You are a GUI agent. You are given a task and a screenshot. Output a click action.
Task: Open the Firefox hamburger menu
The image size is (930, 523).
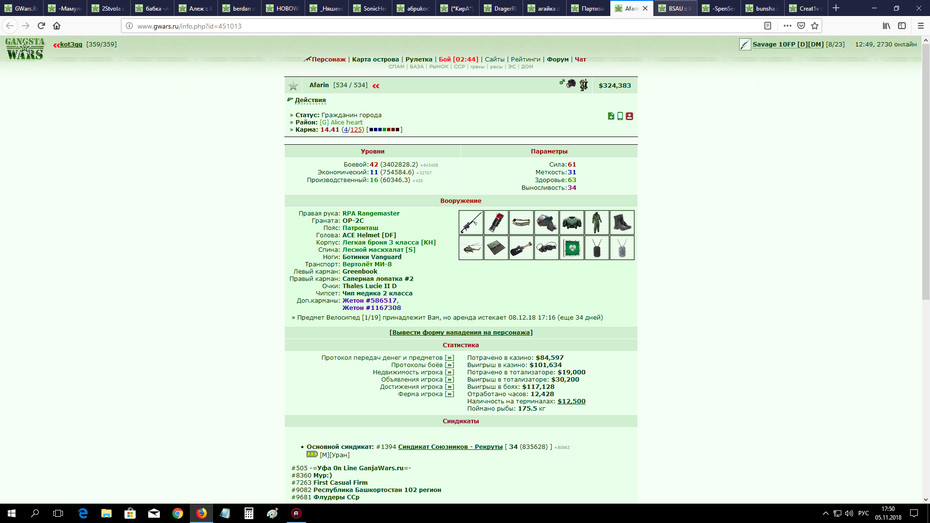point(921,25)
